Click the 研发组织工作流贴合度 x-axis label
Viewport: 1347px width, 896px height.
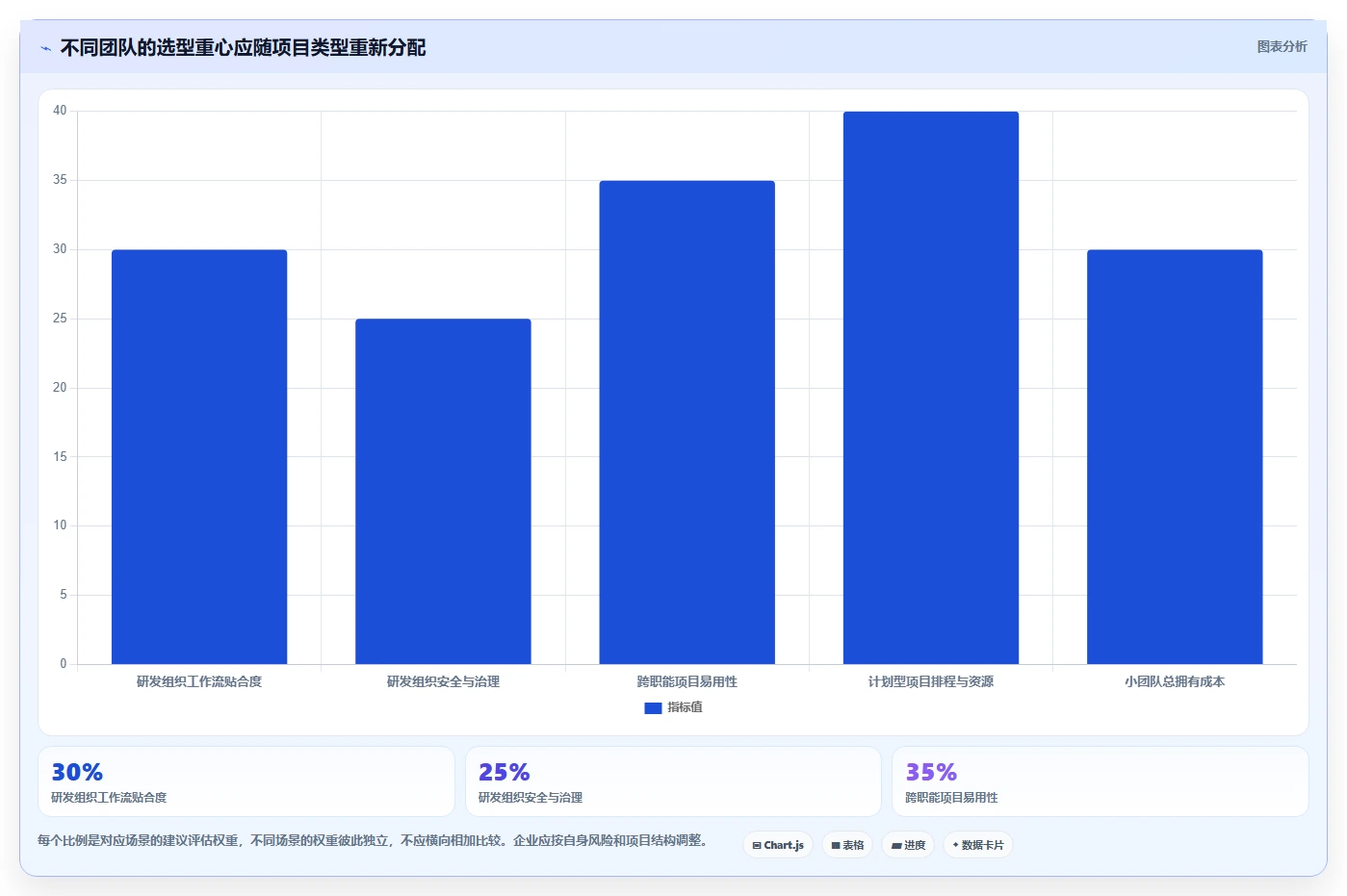(199, 681)
